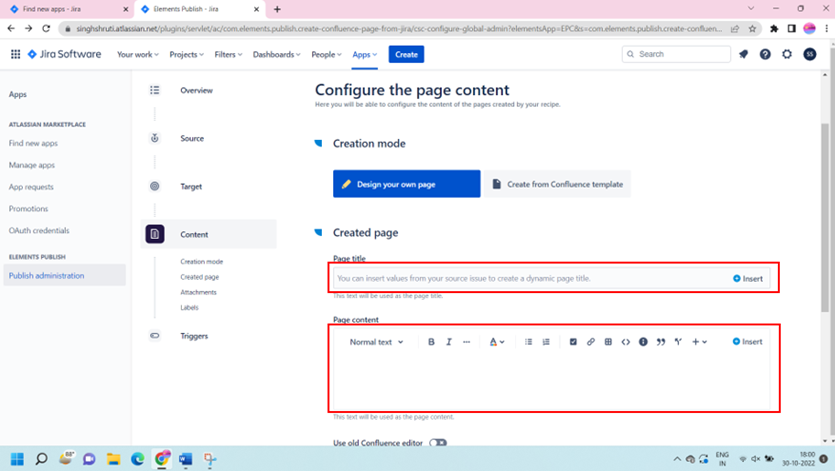The width and height of the screenshot is (835, 471).
Task: Click the blue Create button
Action: (406, 54)
